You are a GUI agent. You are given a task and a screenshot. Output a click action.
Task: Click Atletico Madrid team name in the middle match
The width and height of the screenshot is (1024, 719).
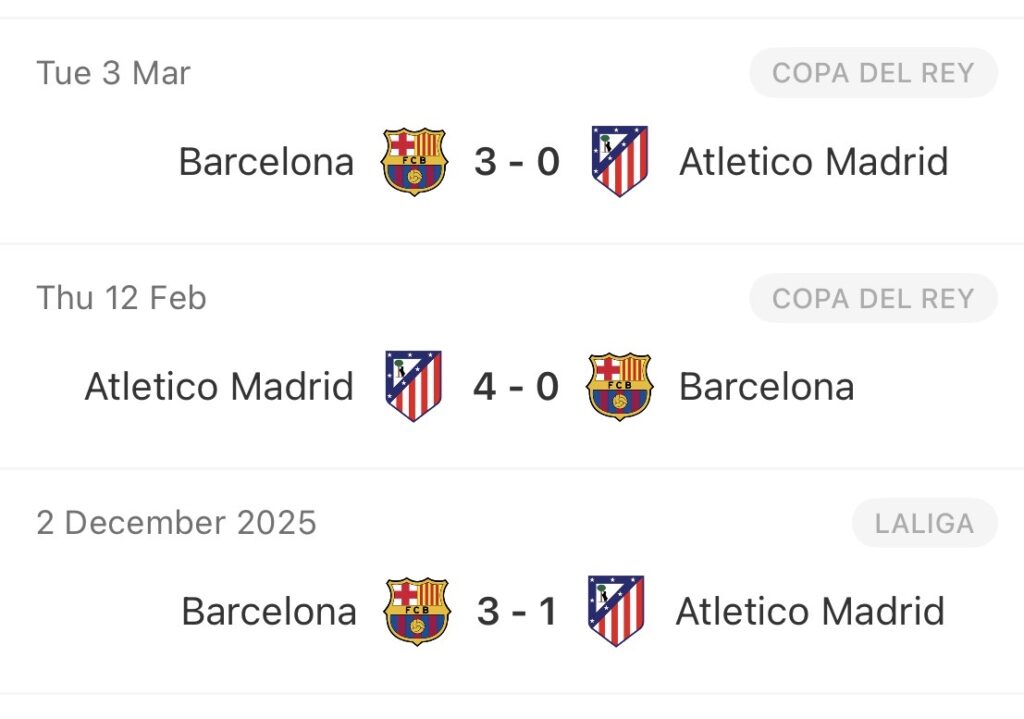click(x=217, y=385)
